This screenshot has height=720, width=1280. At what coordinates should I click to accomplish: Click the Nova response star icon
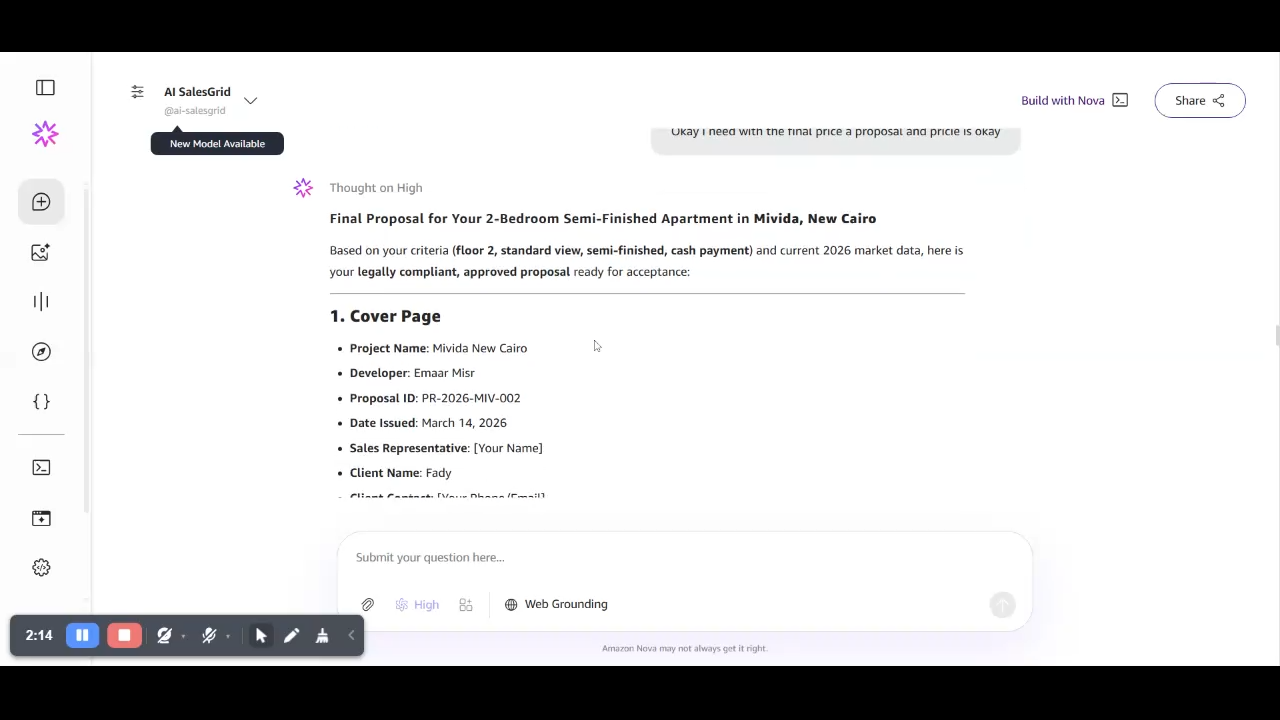pyautogui.click(x=303, y=188)
